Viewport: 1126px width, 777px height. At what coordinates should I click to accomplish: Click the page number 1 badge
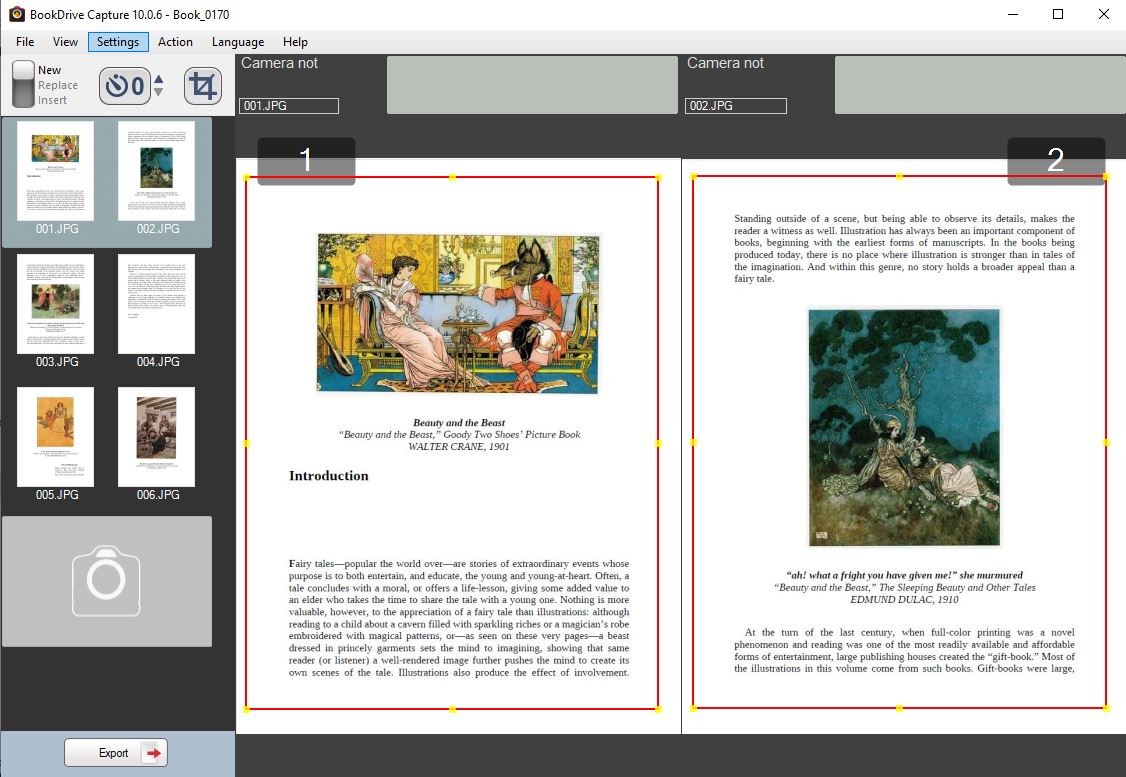click(x=306, y=160)
